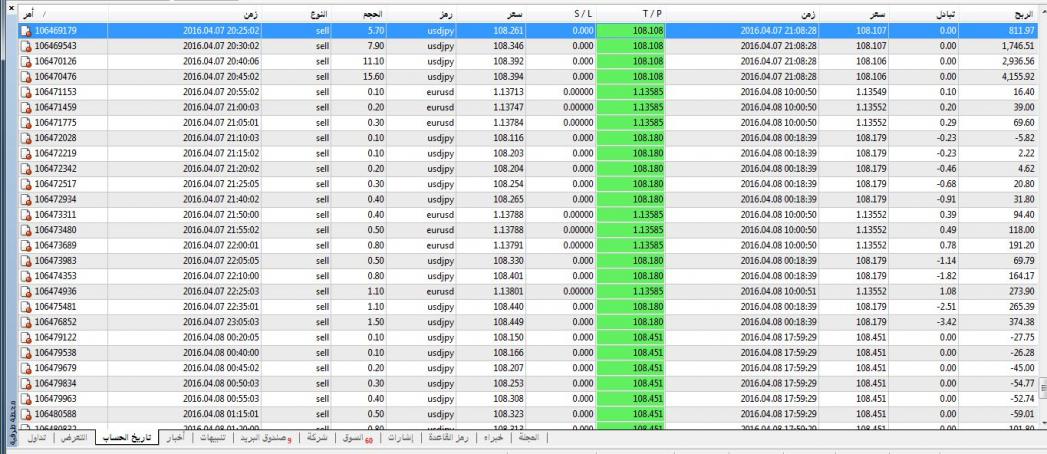Image resolution: width=1047 pixels, height=454 pixels.
Task: Click the order icon for 106471459
Action: click(x=26, y=107)
